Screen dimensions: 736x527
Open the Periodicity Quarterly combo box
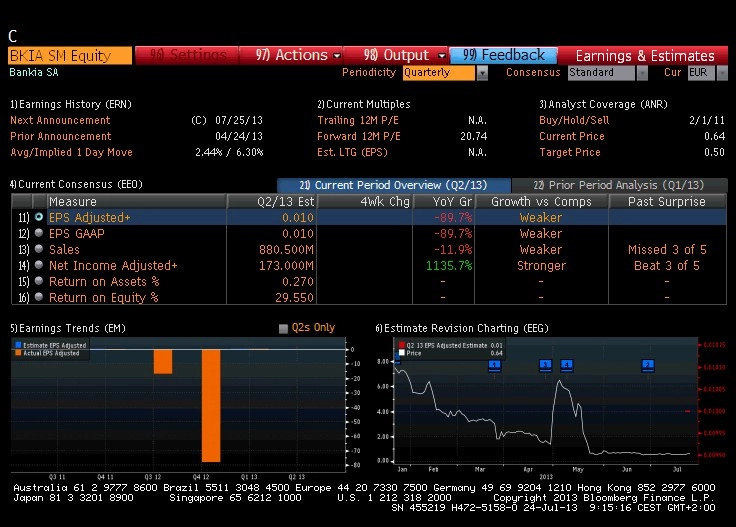point(439,73)
